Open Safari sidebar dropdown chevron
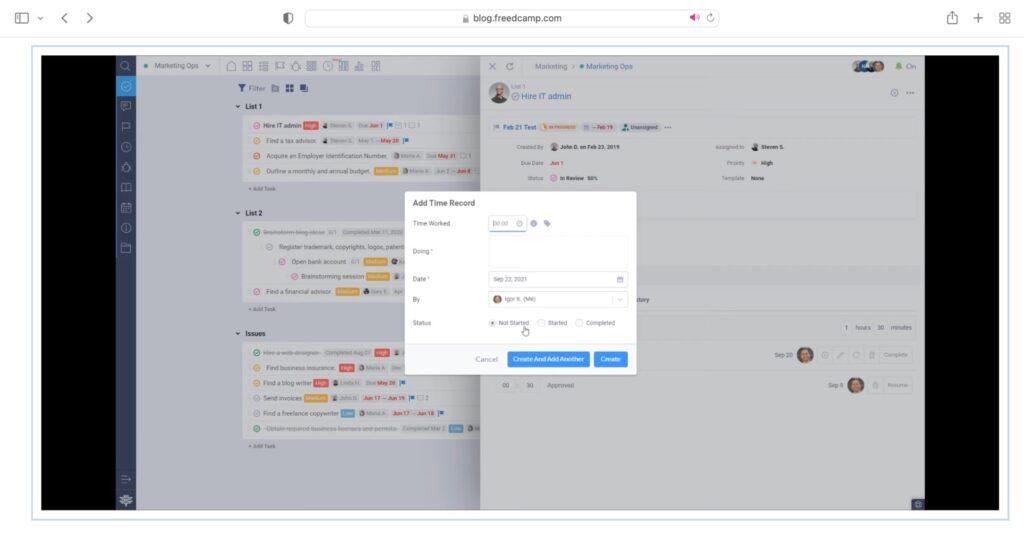The width and height of the screenshot is (1024, 534). tap(40, 18)
